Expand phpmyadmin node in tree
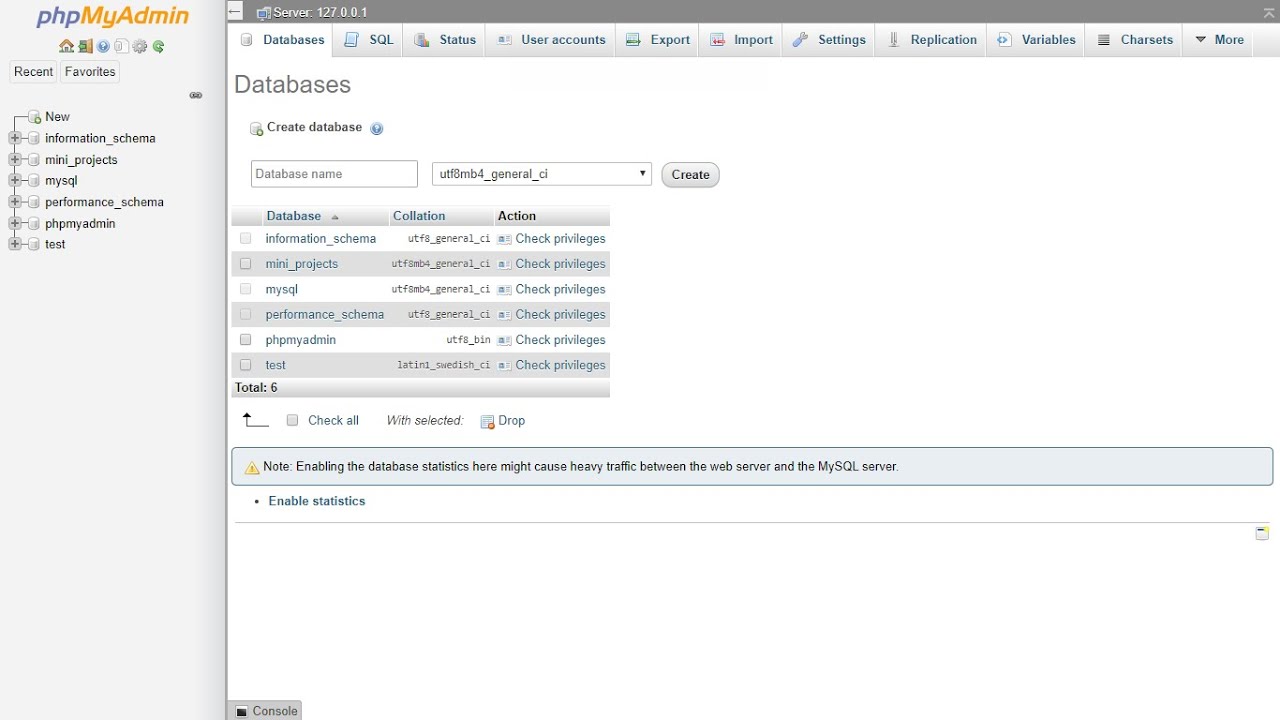1280x720 pixels. tap(15, 223)
